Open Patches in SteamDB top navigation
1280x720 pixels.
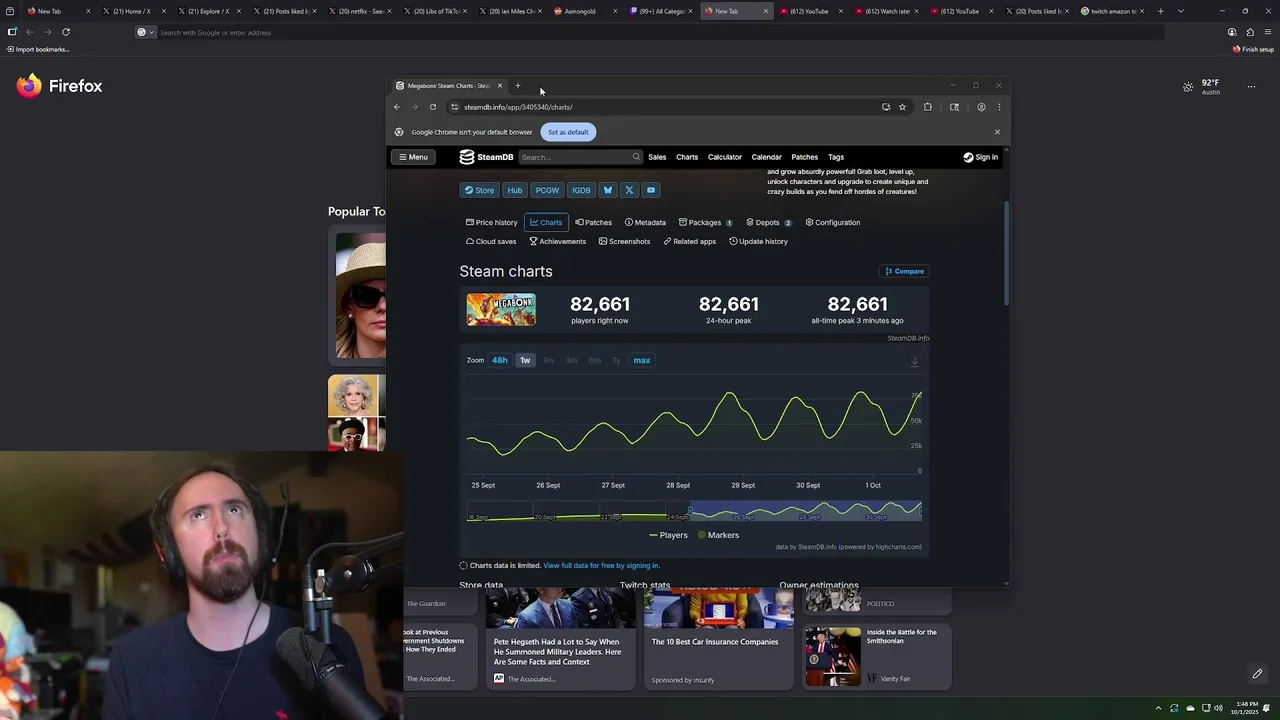(804, 157)
